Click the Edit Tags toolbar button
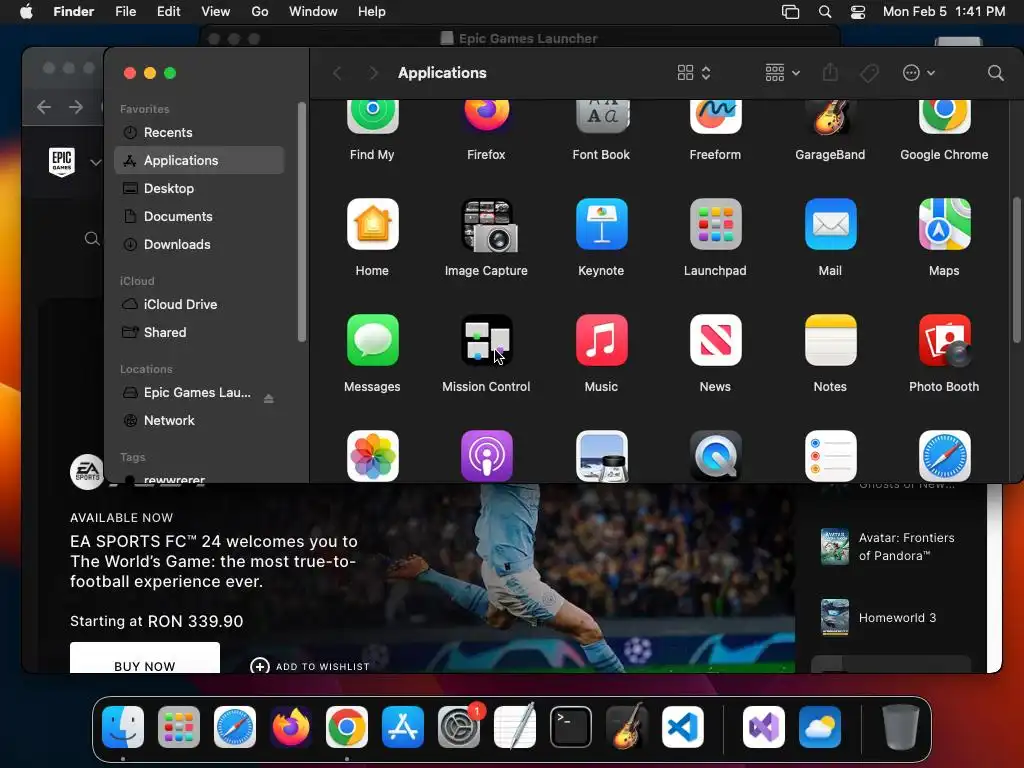The image size is (1024, 768). pos(869,72)
